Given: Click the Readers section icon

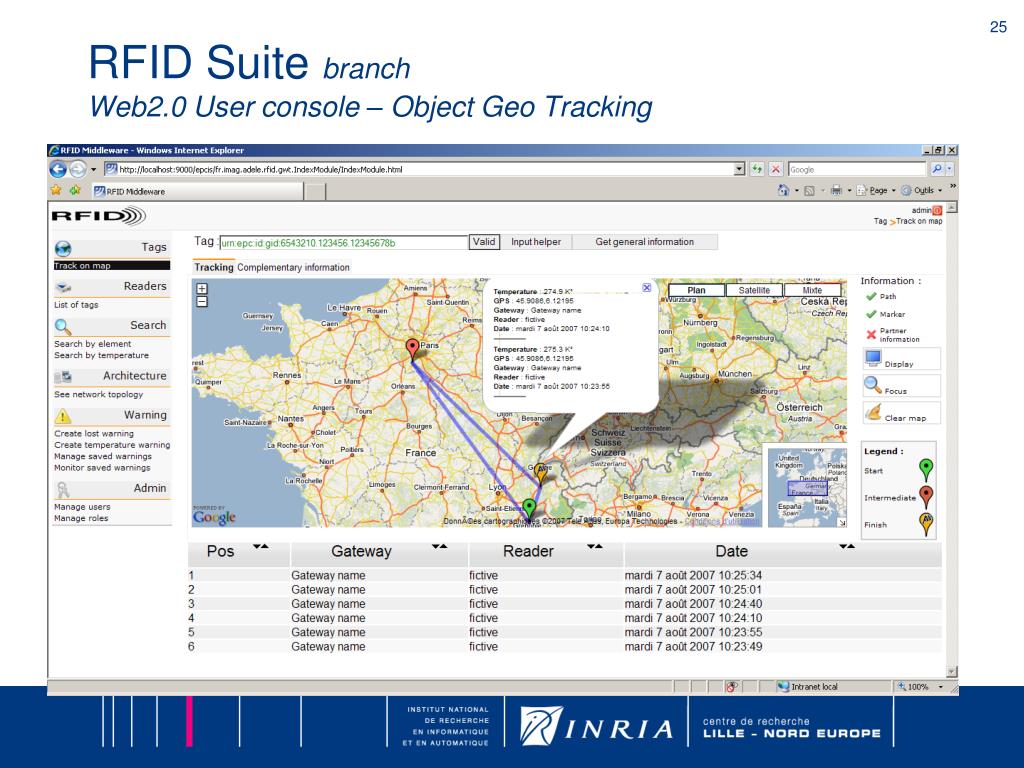Looking at the screenshot, I should click(63, 287).
